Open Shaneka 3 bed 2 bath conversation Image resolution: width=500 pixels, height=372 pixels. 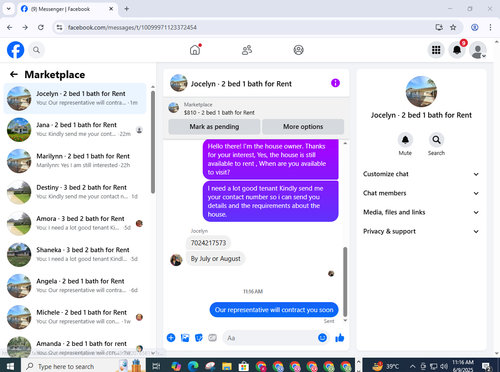(75, 255)
